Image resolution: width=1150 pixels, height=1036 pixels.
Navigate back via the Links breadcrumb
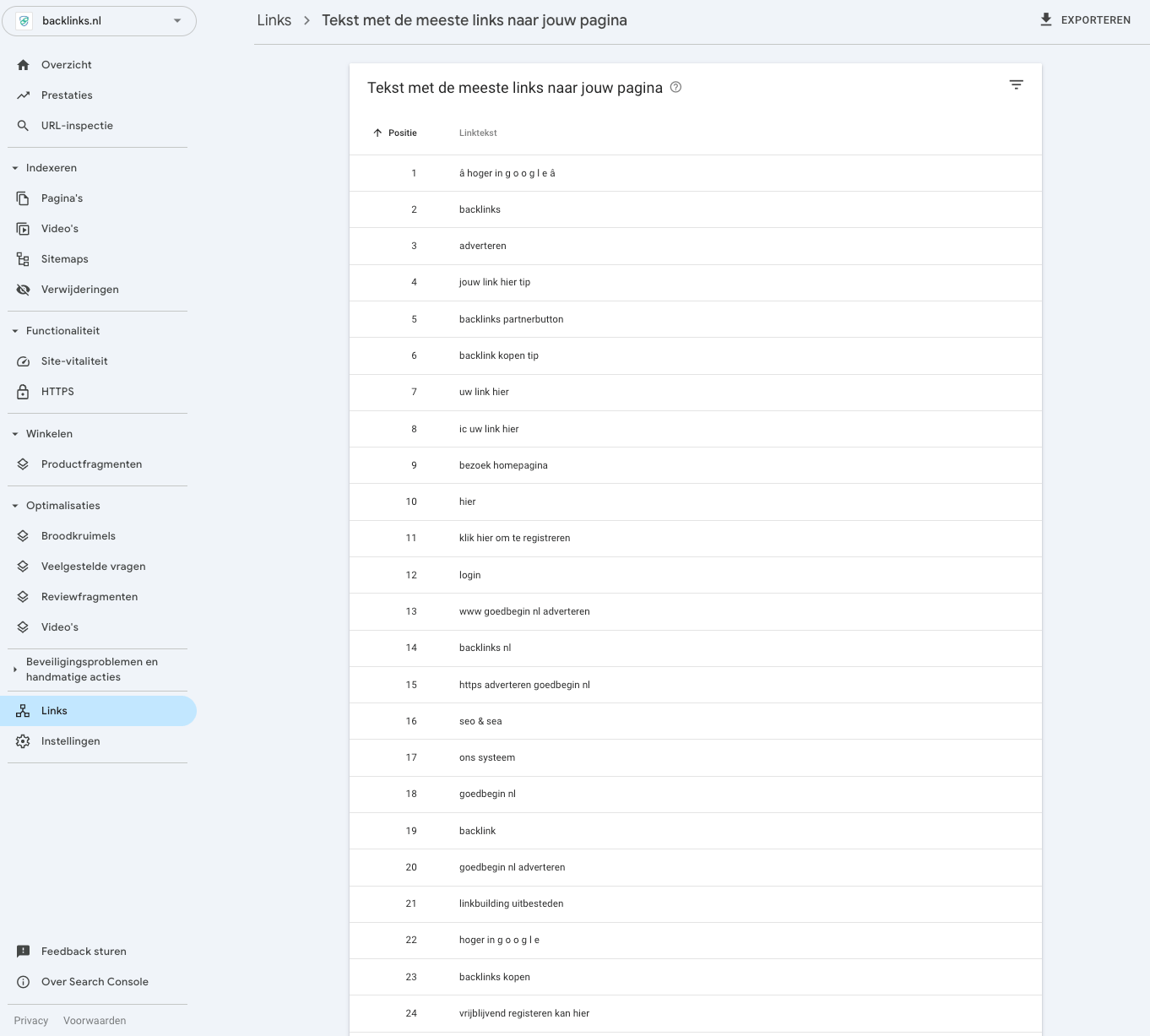click(x=274, y=19)
